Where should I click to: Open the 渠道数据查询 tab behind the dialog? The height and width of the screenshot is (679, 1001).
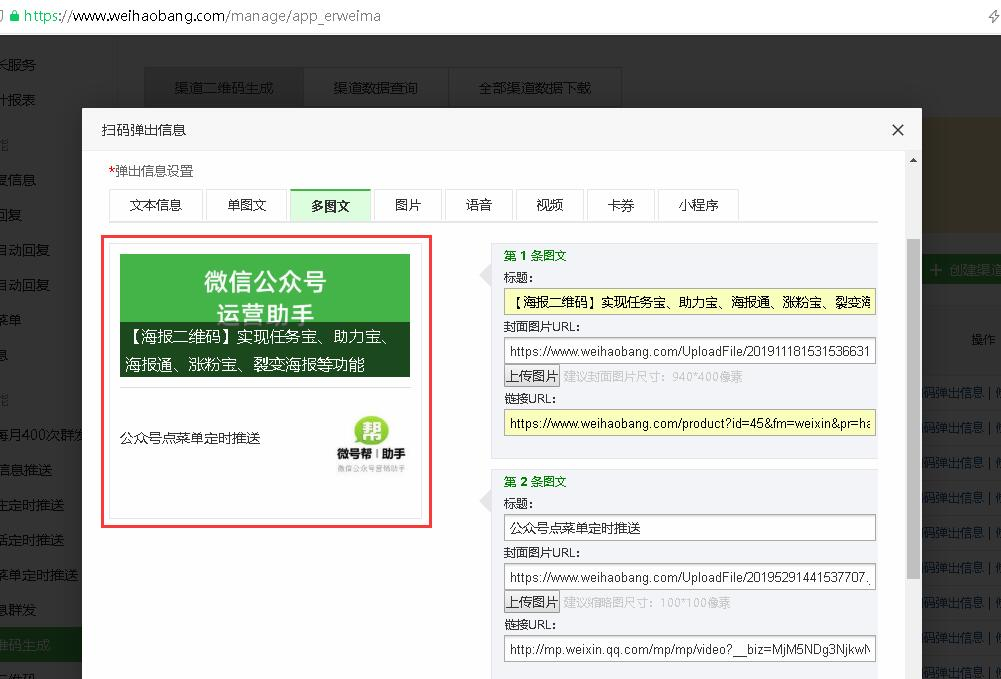375,88
